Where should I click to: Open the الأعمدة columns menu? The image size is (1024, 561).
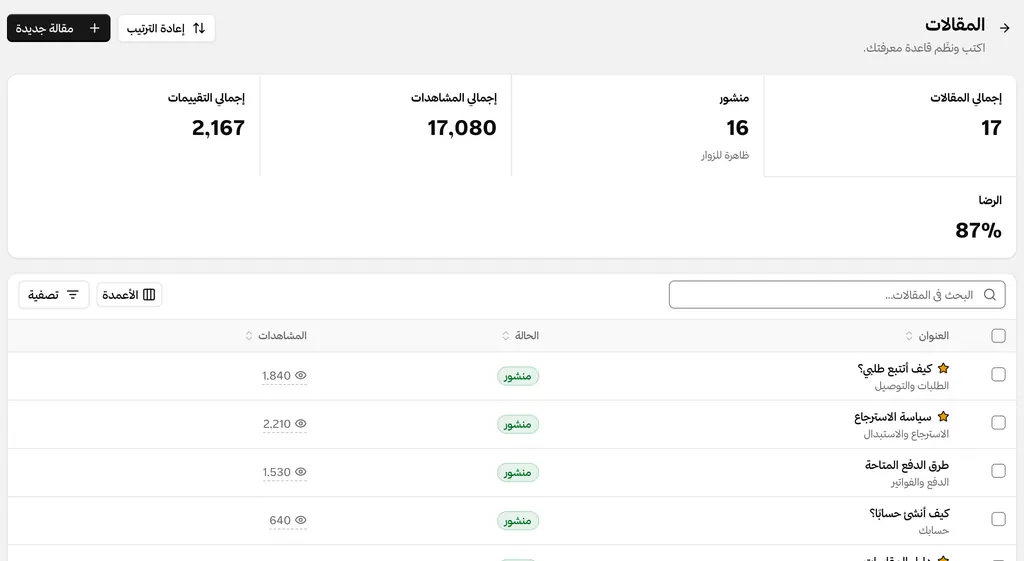129,295
